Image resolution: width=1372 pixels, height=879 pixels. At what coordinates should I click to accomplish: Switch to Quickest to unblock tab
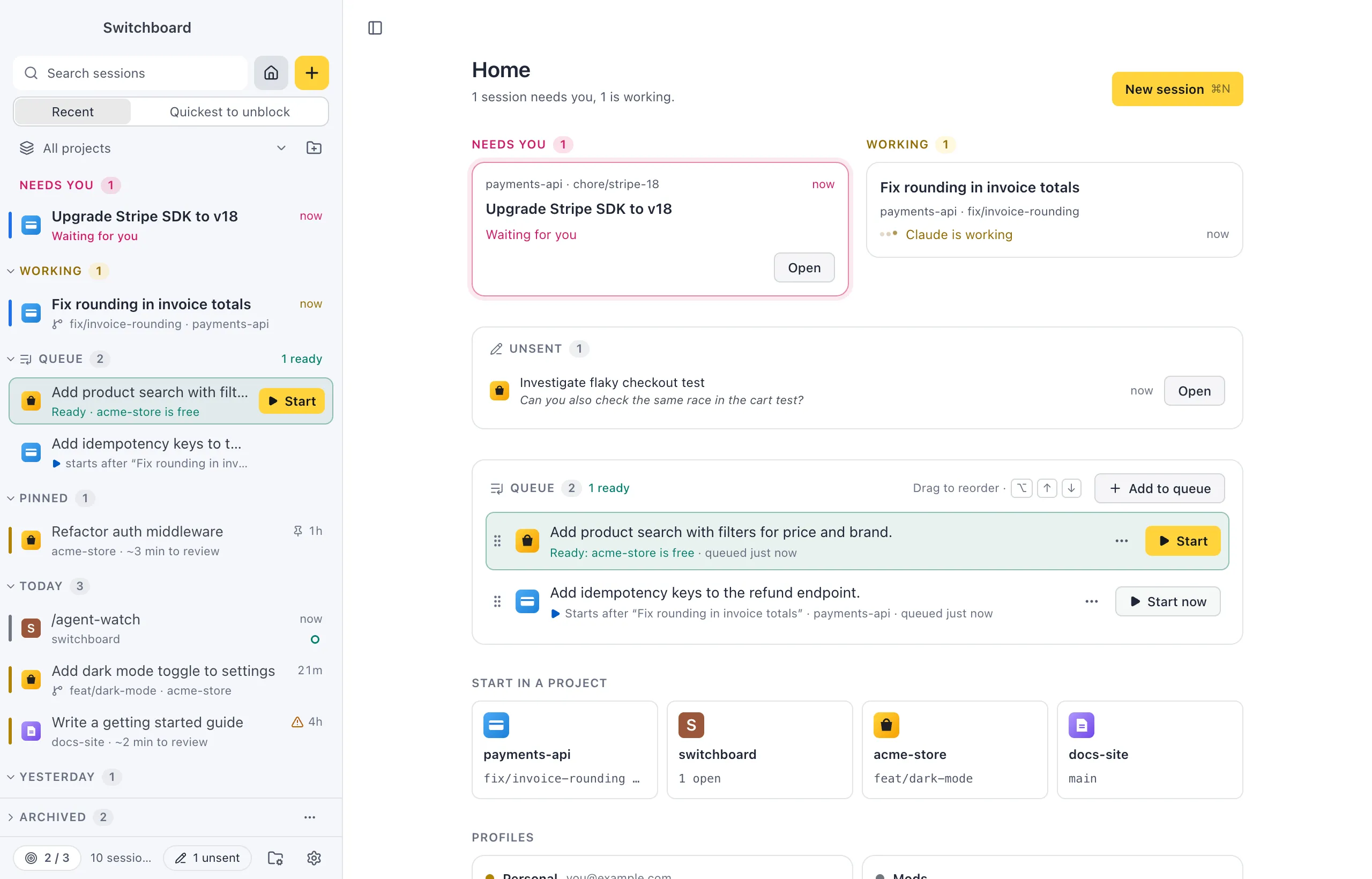pos(229,111)
